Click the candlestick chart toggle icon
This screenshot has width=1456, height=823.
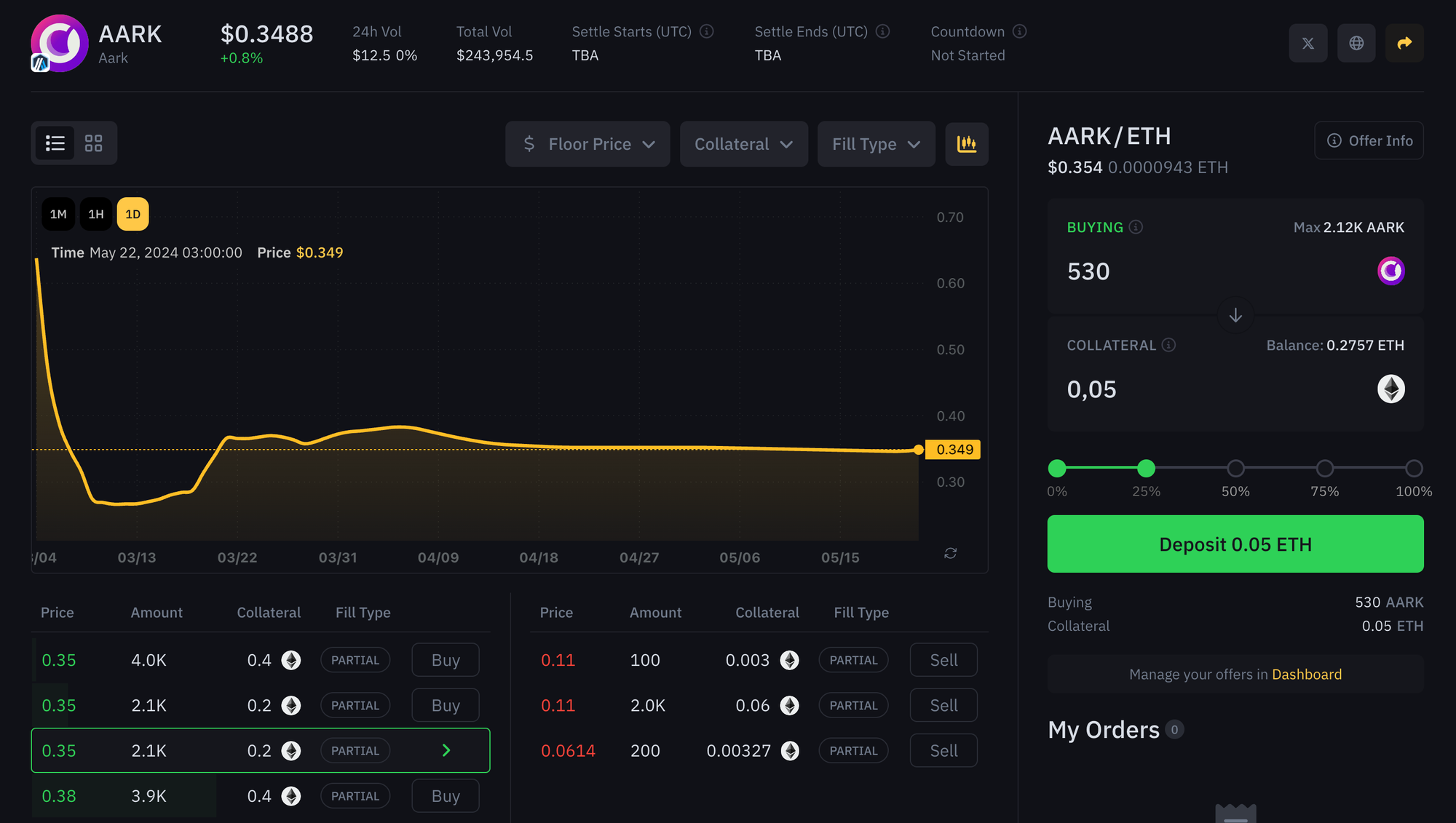coord(966,144)
